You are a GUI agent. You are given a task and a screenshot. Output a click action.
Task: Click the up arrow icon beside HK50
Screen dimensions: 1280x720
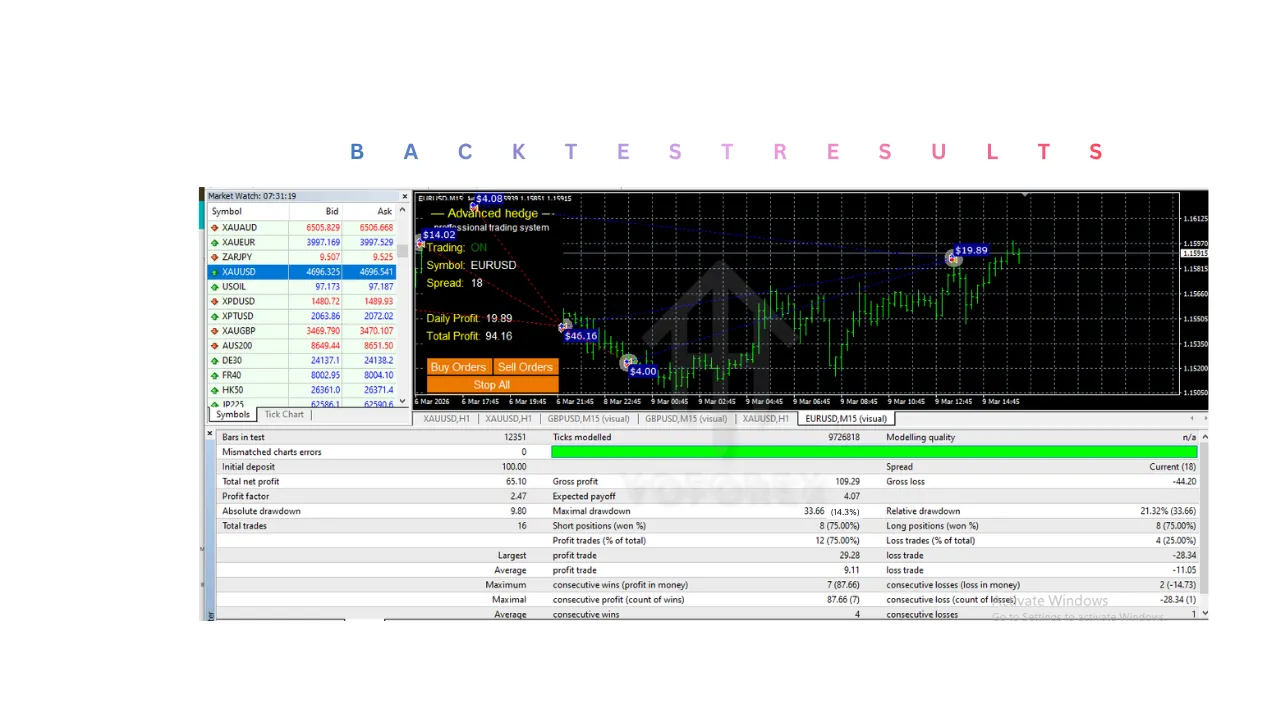[x=214, y=390]
